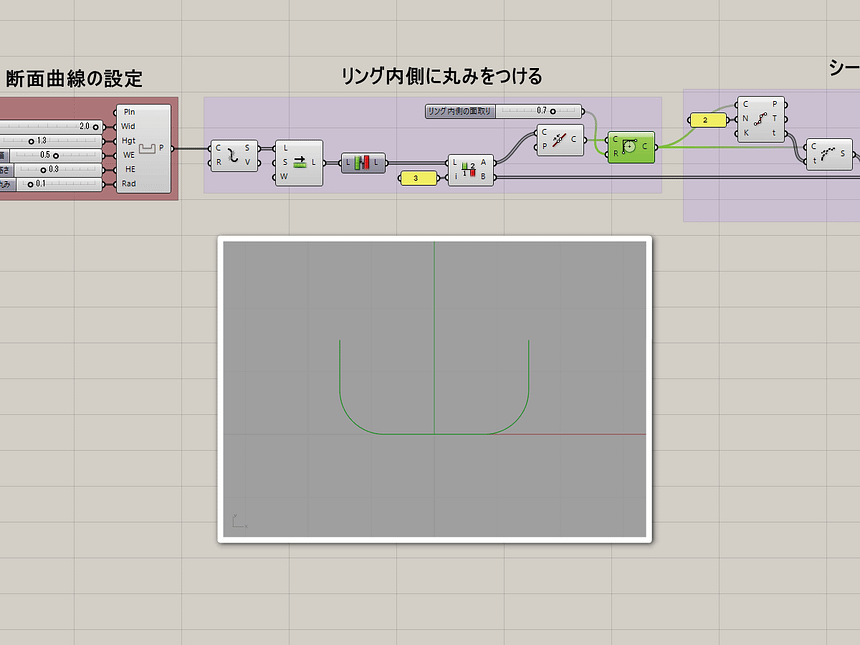Select the Partition List component icon
The height and width of the screenshot is (645, 860).
(x=362, y=161)
